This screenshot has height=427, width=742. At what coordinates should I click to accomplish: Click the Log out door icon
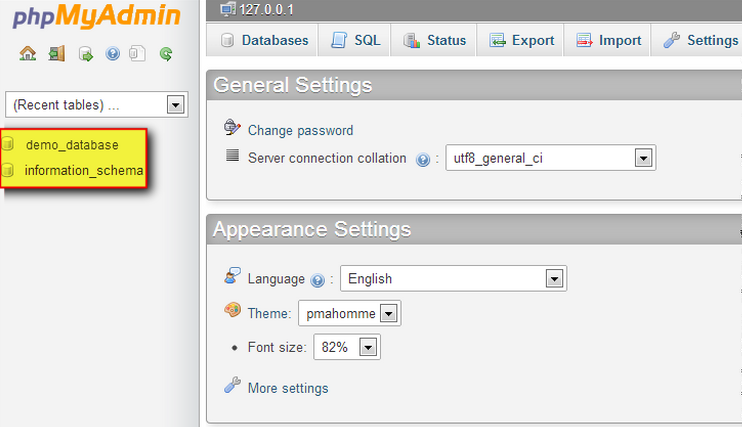point(56,55)
